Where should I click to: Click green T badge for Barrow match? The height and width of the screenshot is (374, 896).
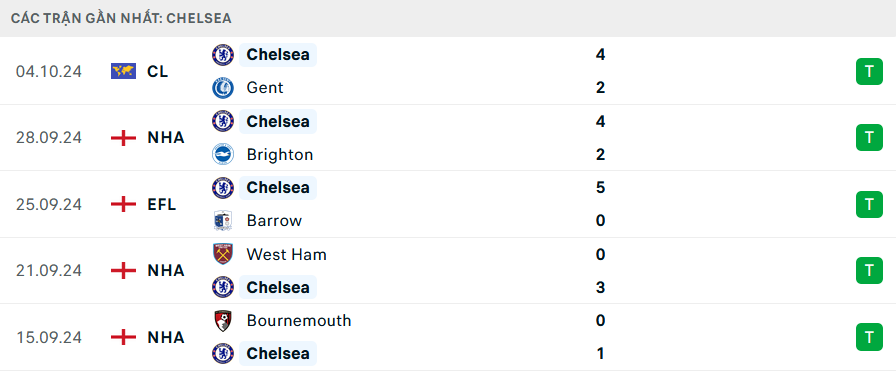tap(869, 204)
